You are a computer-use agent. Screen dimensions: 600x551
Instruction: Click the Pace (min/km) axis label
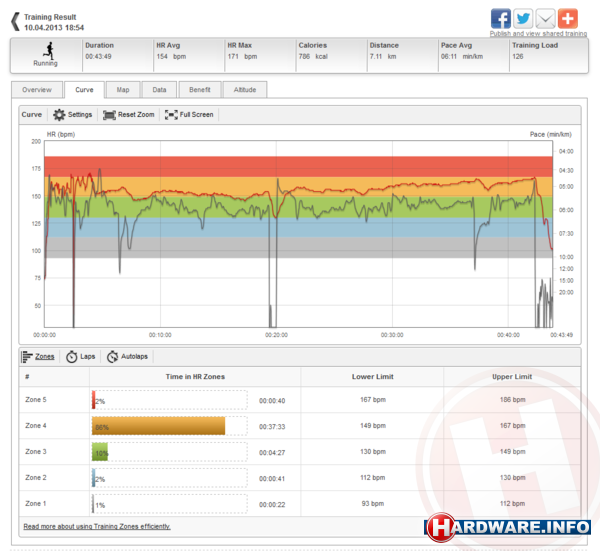coord(551,135)
